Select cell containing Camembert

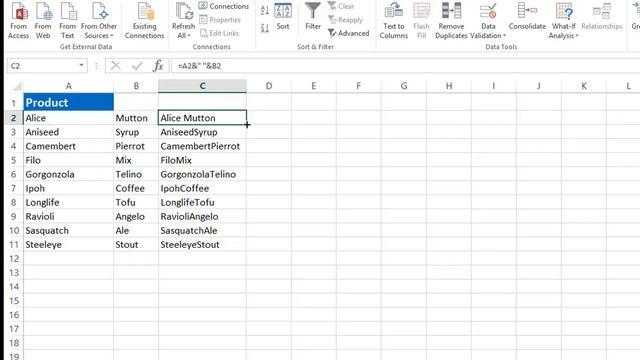coord(69,146)
